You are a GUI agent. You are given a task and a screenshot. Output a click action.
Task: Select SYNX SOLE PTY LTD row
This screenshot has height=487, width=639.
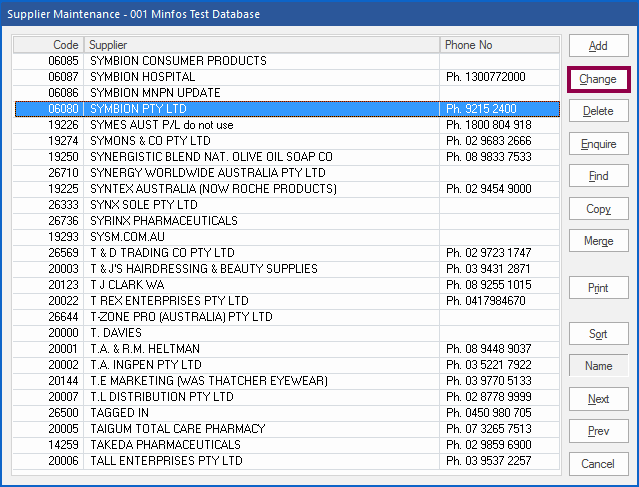(286, 205)
